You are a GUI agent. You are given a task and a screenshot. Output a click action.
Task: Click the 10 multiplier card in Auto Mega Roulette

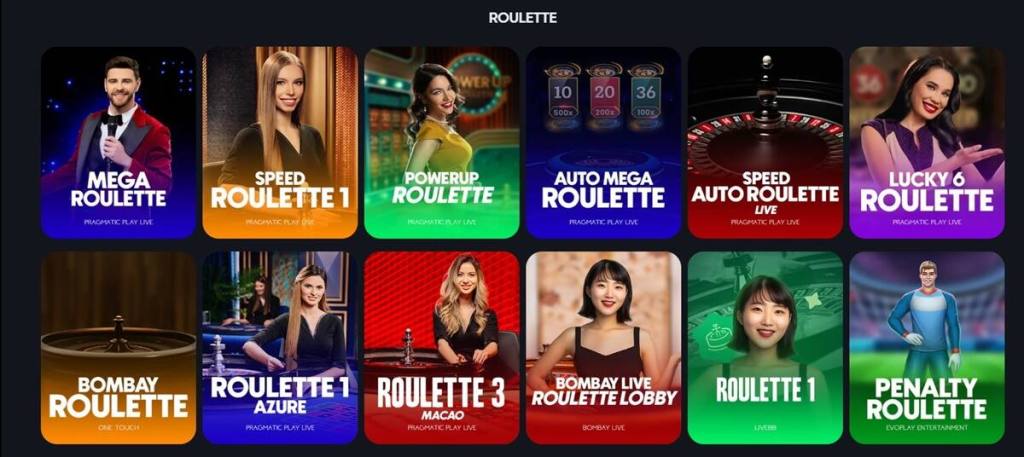click(562, 97)
